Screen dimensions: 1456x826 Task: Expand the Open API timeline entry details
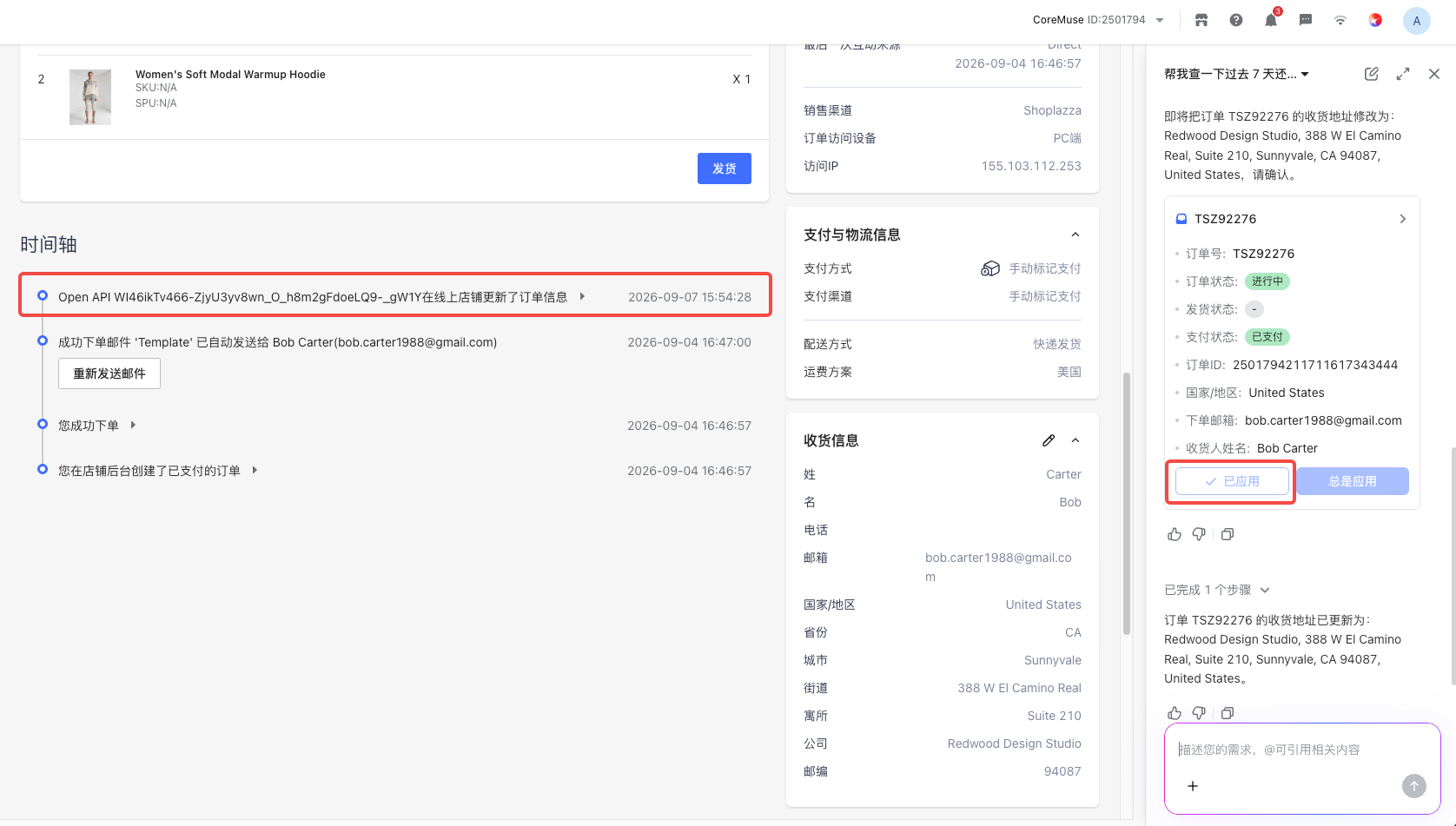pos(582,296)
